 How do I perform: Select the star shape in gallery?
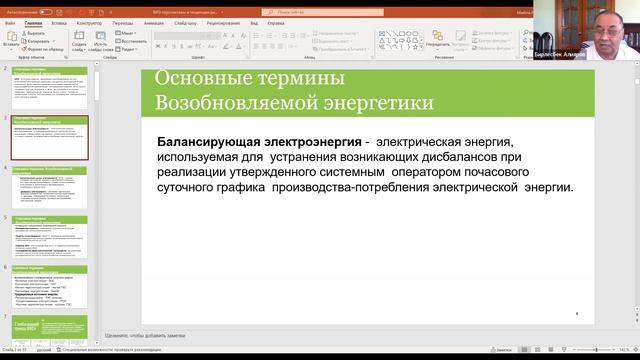coord(415,47)
